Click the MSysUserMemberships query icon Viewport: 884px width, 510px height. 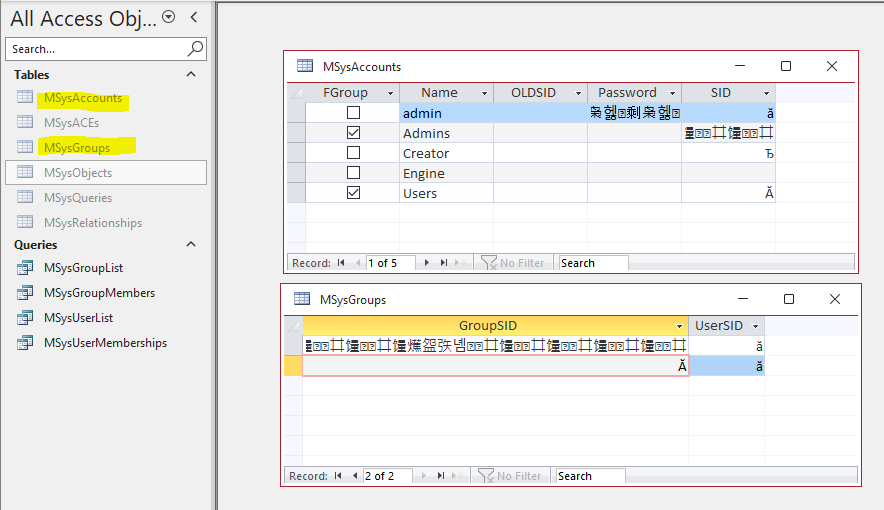click(x=25, y=343)
